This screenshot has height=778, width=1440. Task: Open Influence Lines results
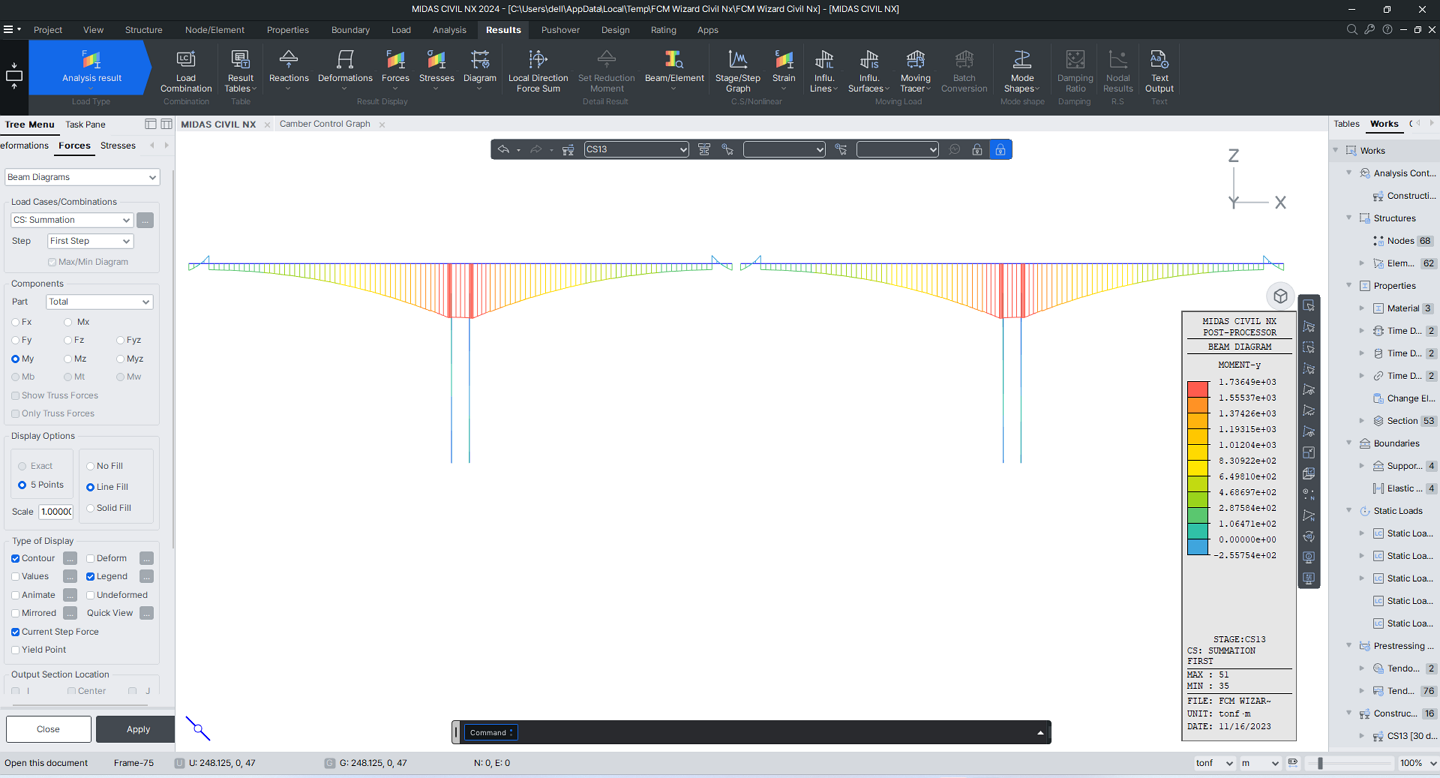pyautogui.click(x=824, y=70)
